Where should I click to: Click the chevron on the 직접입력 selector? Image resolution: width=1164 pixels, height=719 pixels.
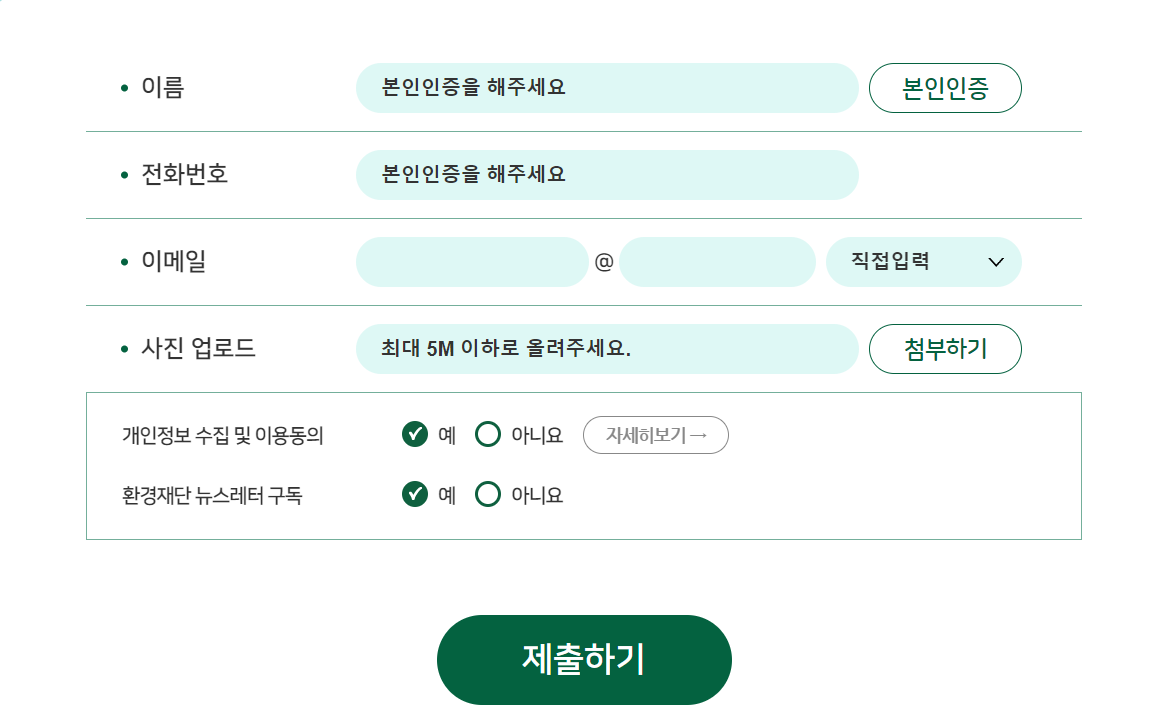pos(995,261)
